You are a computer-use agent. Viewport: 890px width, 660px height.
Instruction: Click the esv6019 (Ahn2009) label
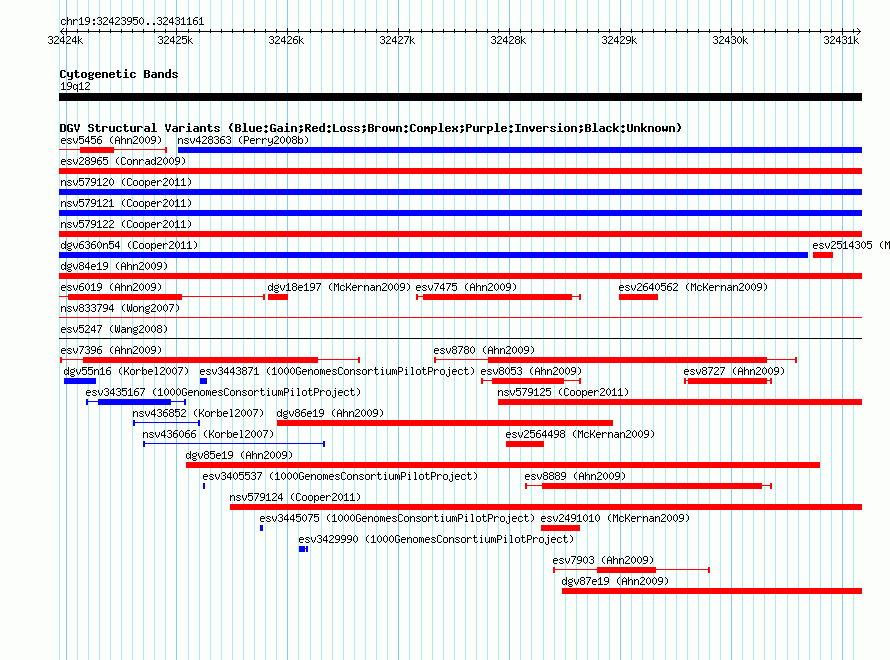[x=111, y=287]
